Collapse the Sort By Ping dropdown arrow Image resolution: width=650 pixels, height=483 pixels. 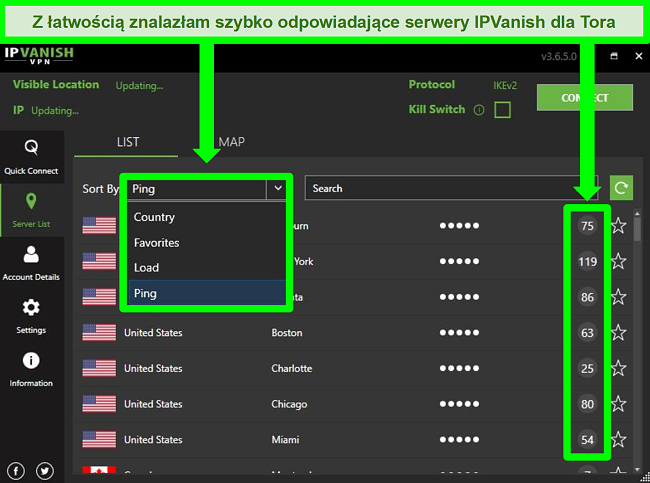(x=278, y=189)
